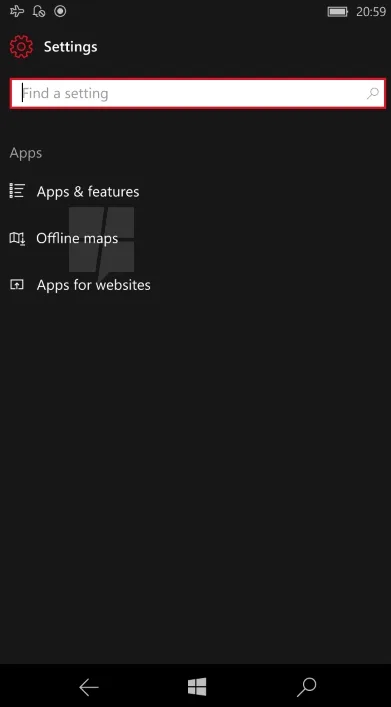
Task: Click the Apps for websites icon
Action: (17, 285)
